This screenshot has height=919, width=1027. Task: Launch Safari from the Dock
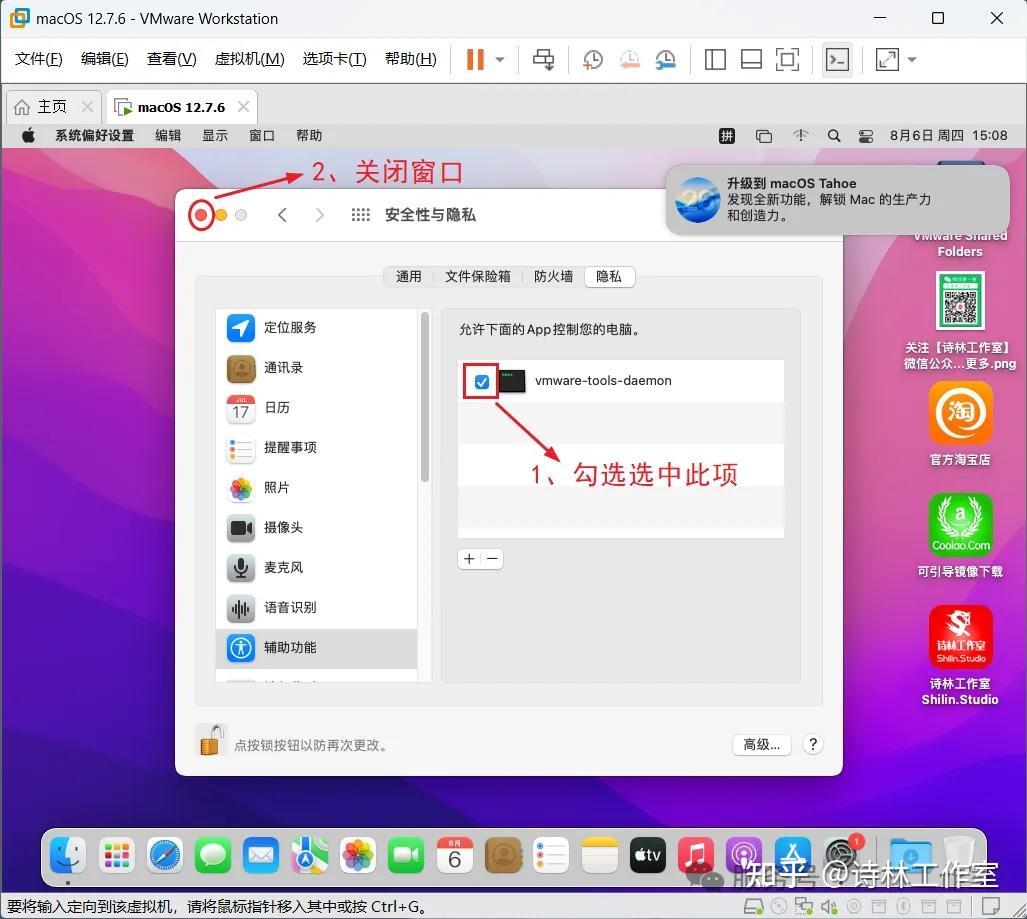click(x=164, y=855)
